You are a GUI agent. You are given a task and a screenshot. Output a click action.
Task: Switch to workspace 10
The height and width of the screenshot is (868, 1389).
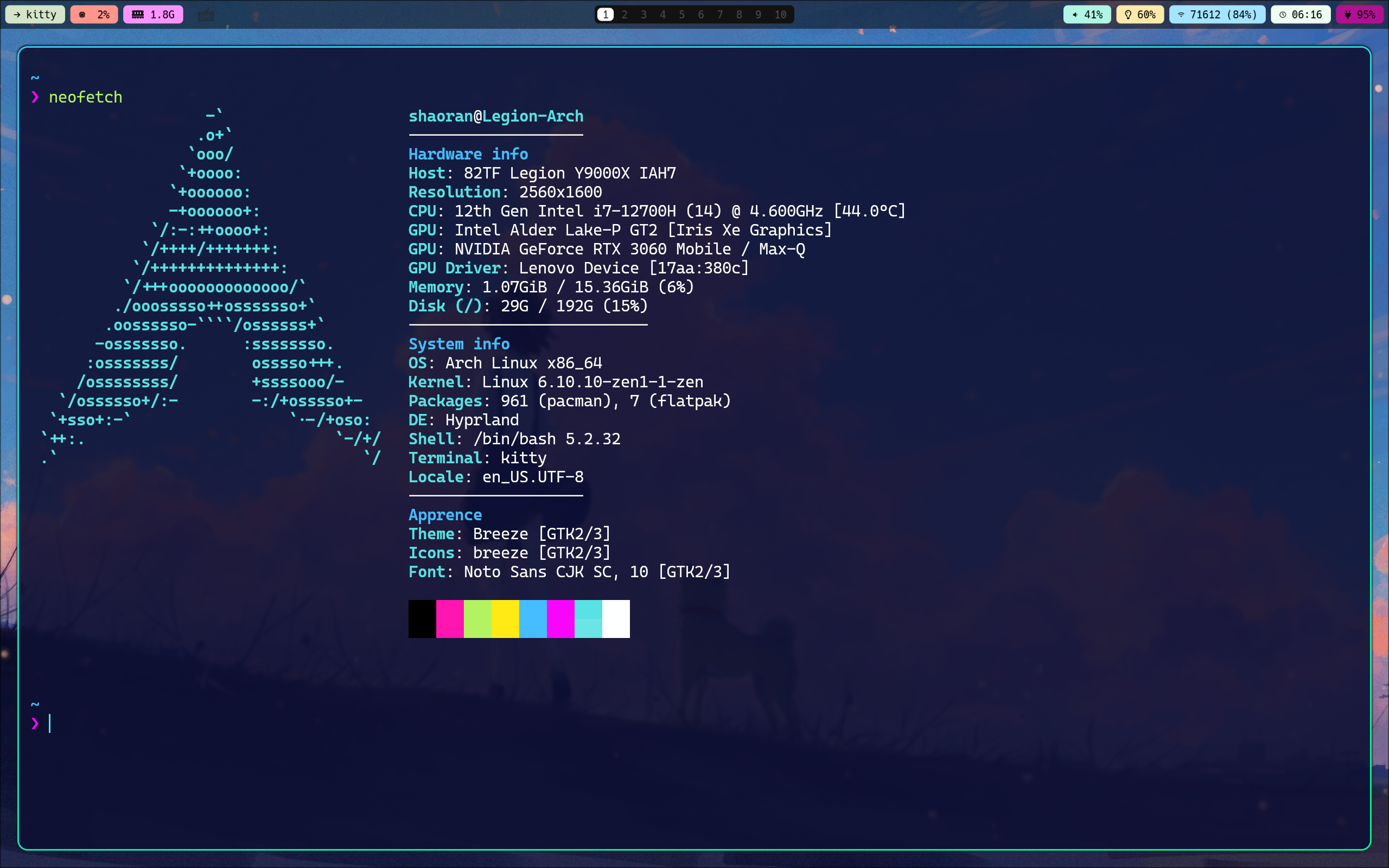point(780,14)
